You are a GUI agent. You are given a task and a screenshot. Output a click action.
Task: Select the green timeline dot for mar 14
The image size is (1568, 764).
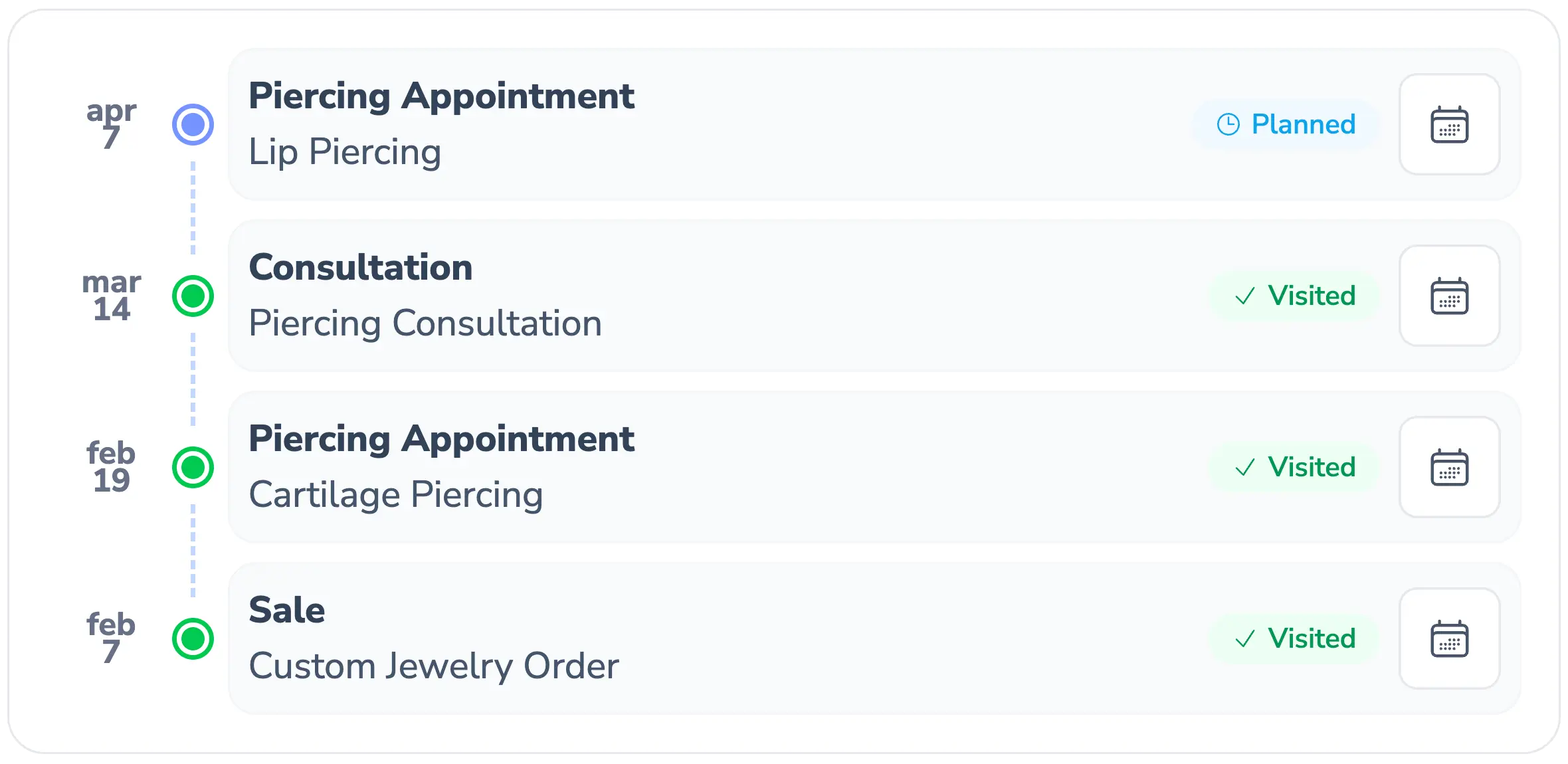192,296
